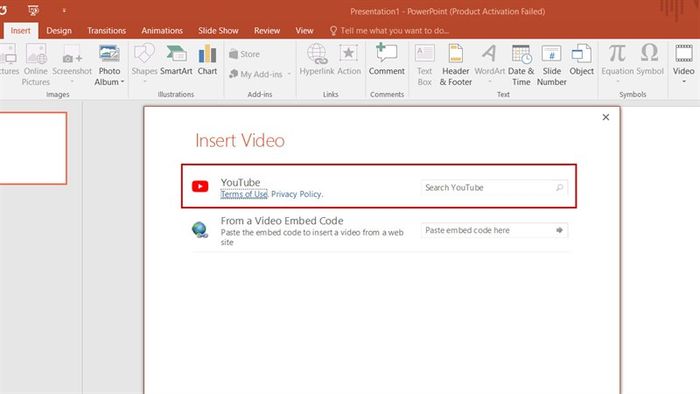Open the Slide Show tab
The width and height of the screenshot is (700, 394).
[x=218, y=30]
